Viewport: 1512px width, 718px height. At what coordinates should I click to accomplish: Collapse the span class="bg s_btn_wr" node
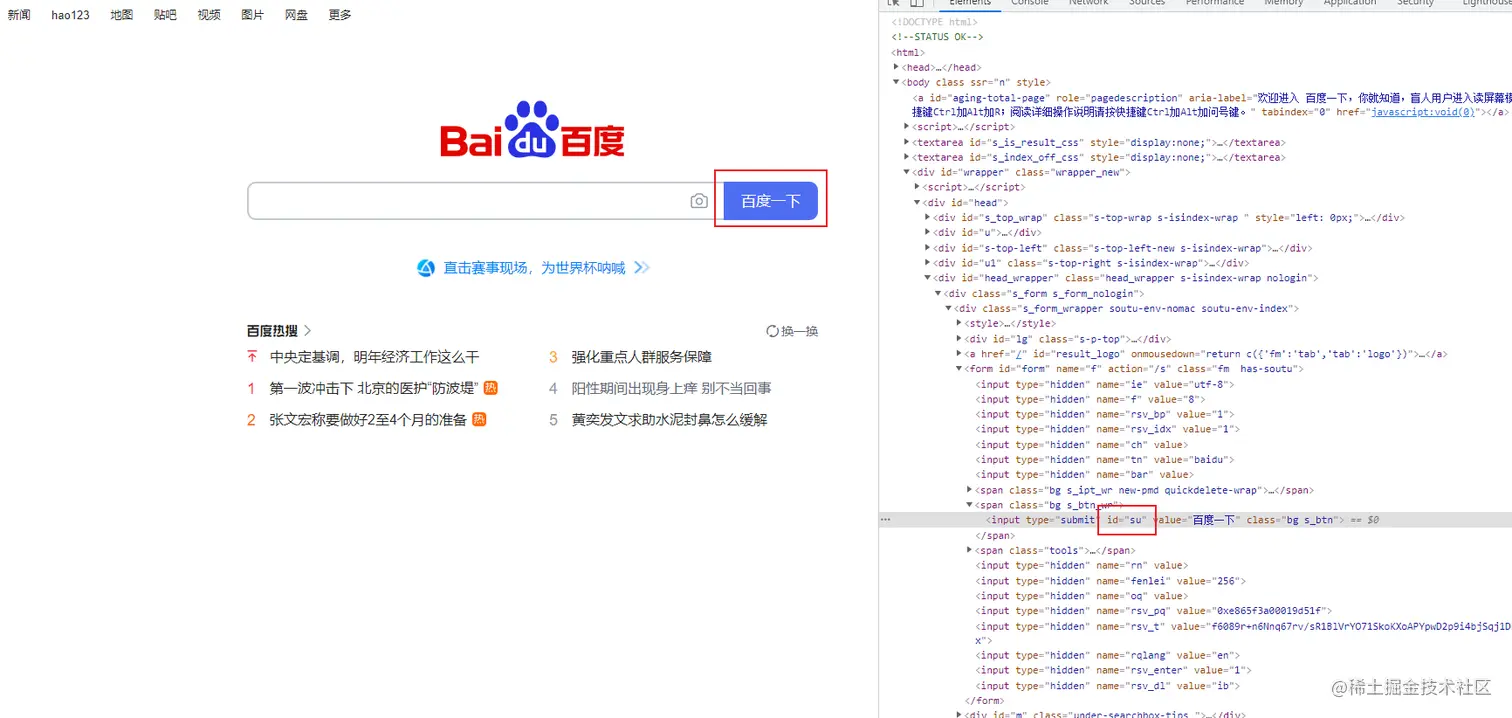[x=970, y=505]
